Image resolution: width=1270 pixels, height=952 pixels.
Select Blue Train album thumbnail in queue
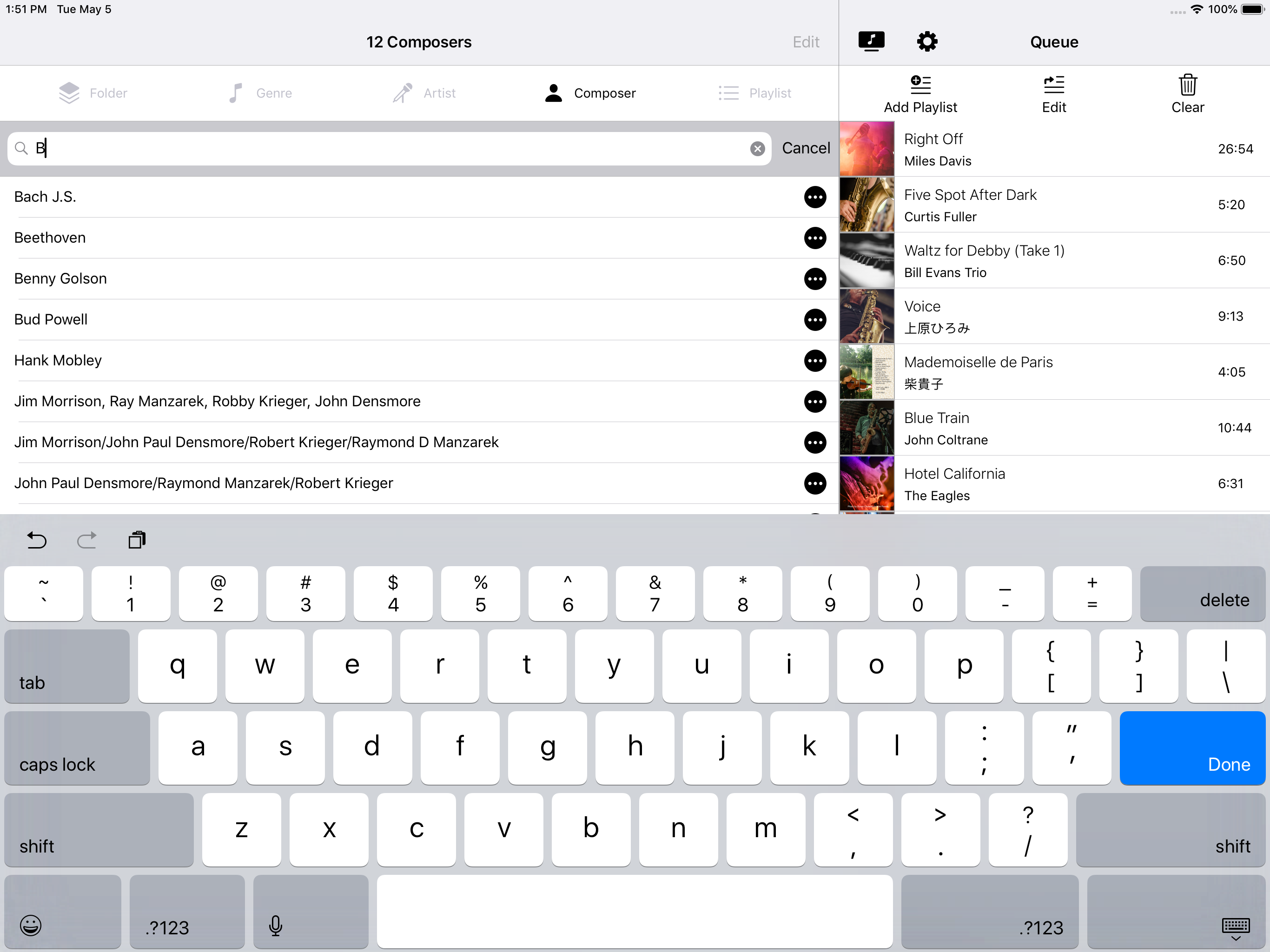(867, 428)
